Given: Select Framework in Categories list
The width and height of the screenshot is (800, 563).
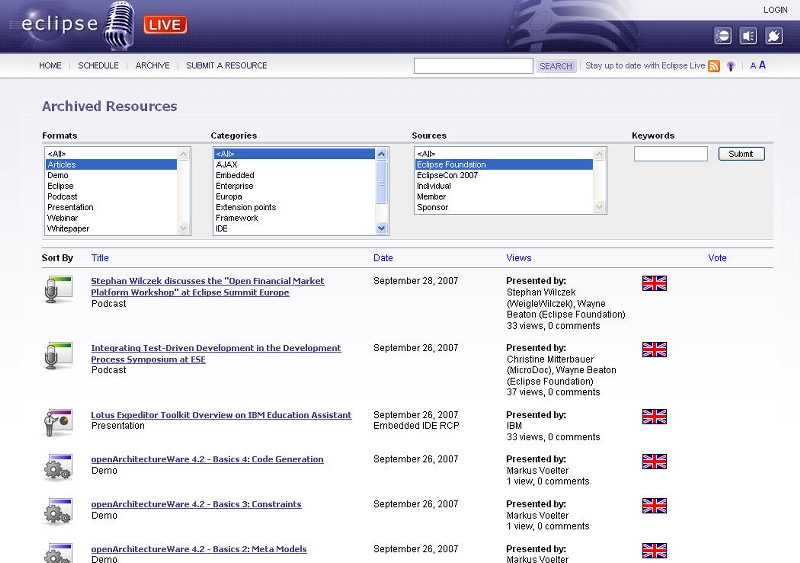Looking at the screenshot, I should [294, 218].
